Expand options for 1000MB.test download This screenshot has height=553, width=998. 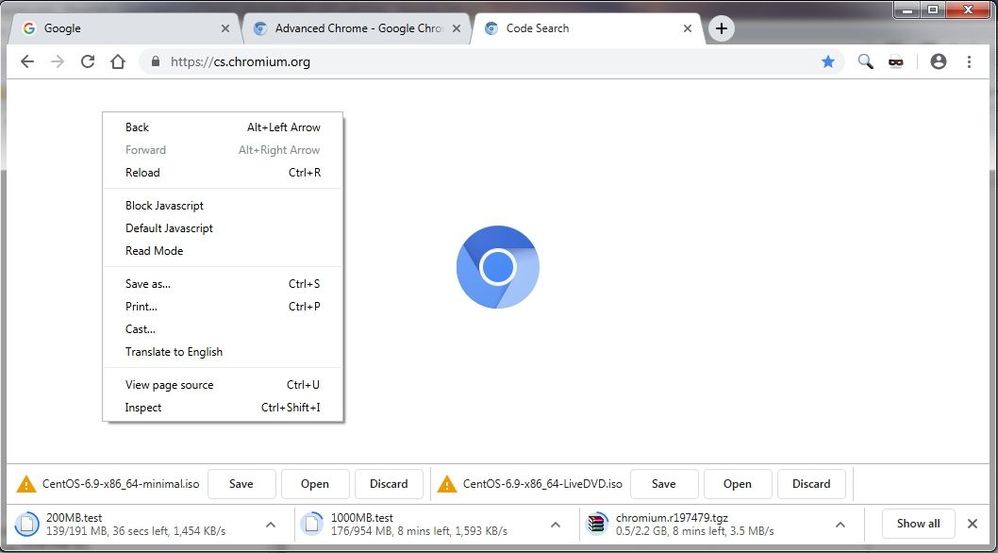tap(555, 525)
